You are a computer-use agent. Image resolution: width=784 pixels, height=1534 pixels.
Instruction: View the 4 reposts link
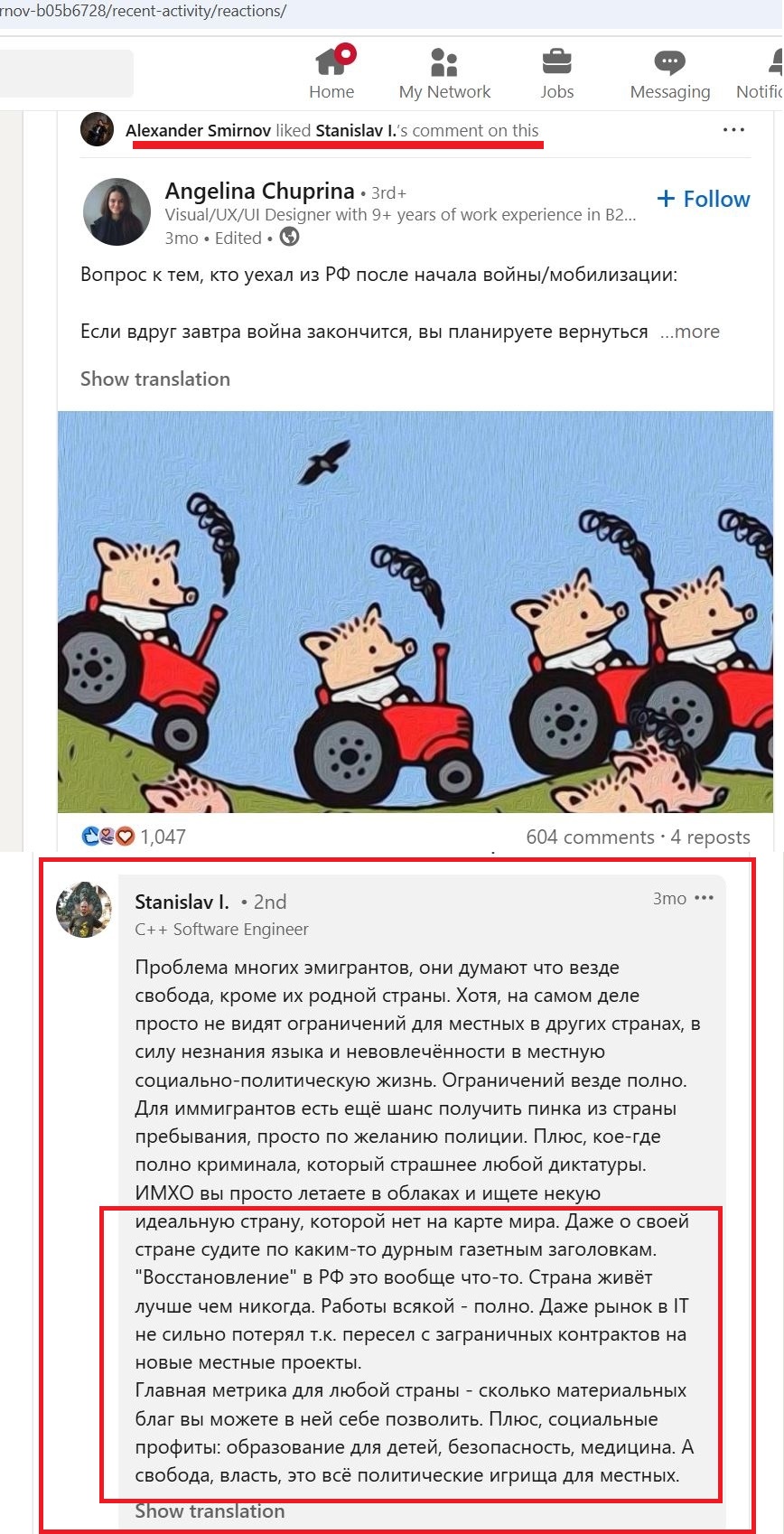point(710,837)
